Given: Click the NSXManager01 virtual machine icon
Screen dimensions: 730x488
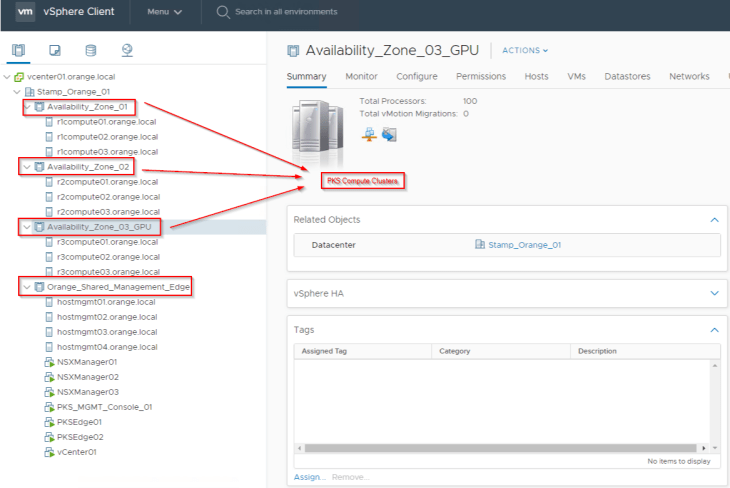Looking at the screenshot, I should click(49, 362).
